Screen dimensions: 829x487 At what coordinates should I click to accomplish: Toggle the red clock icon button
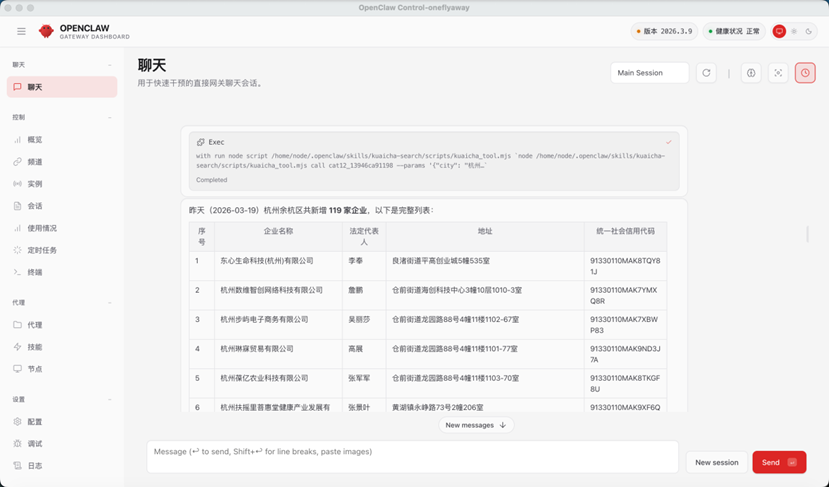805,73
